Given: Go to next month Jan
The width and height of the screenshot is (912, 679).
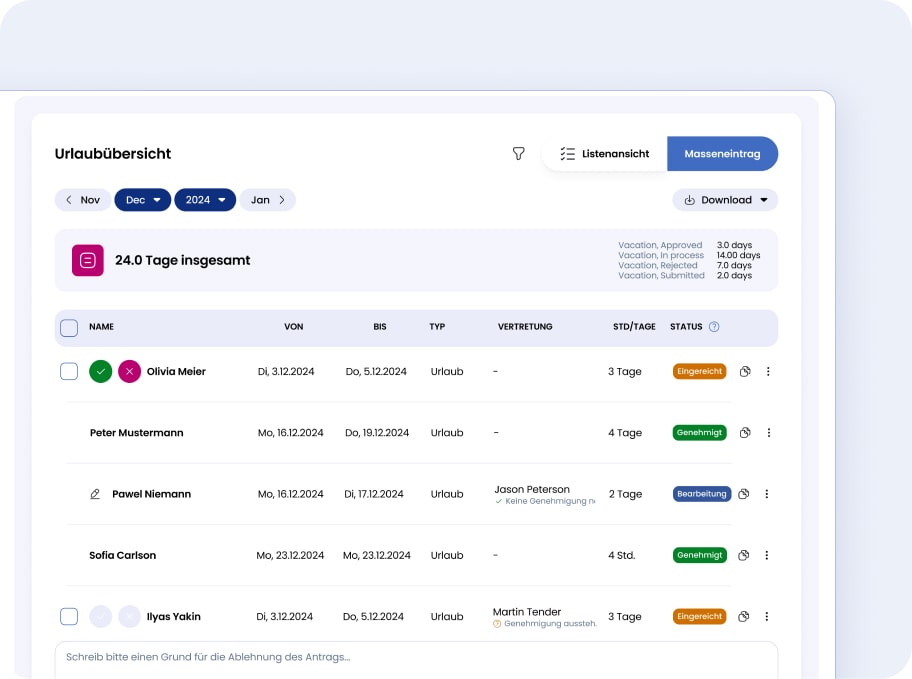Looking at the screenshot, I should (x=268, y=200).
